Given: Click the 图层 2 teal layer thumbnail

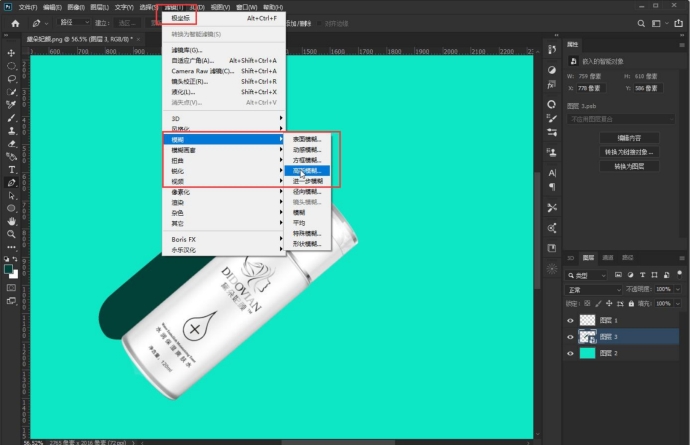Looking at the screenshot, I should point(587,353).
